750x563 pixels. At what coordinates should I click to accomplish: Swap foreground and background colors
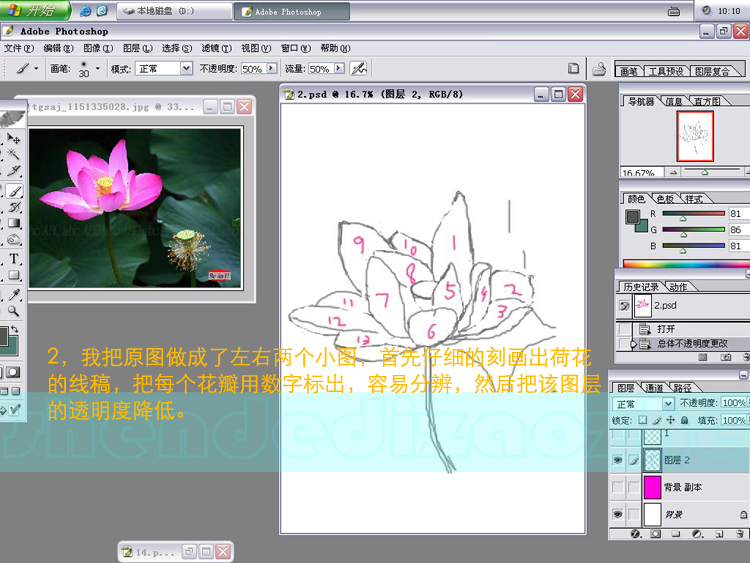pyautogui.click(x=15, y=329)
